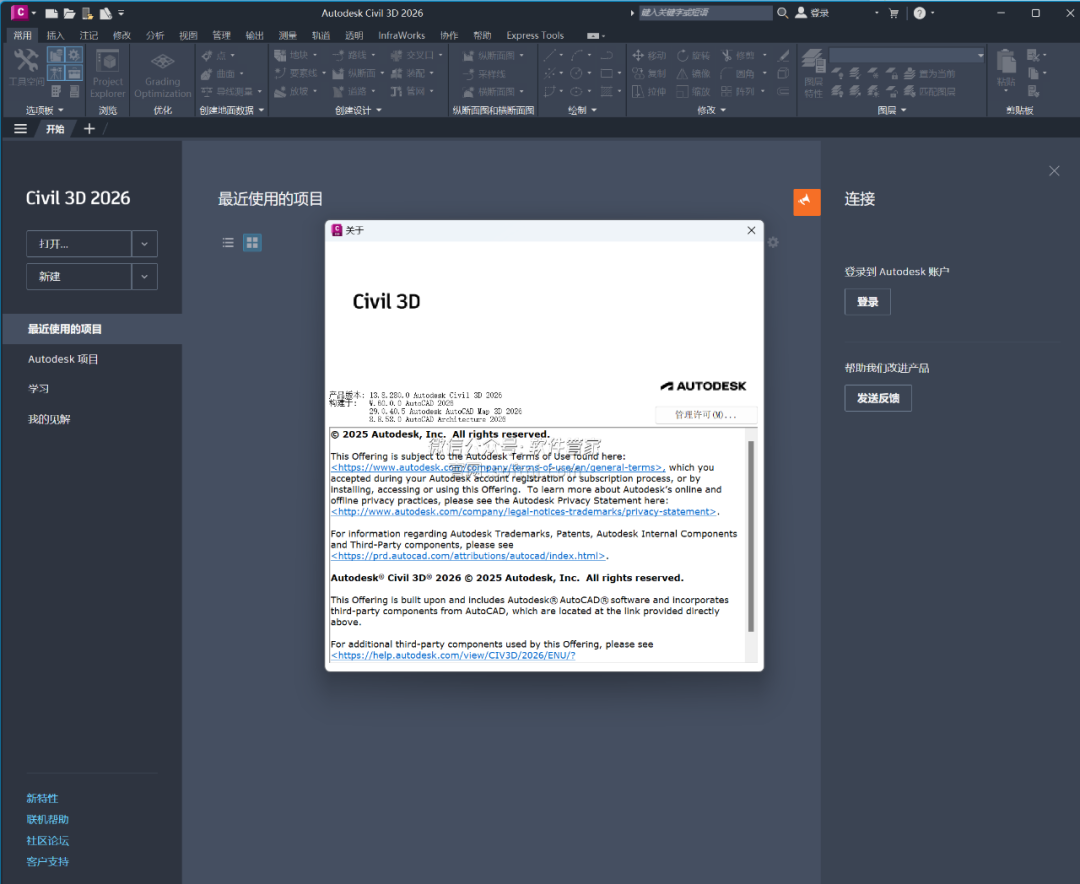Expand the 选项板 panel dropdown
This screenshot has height=884, width=1080.
(x=45, y=110)
